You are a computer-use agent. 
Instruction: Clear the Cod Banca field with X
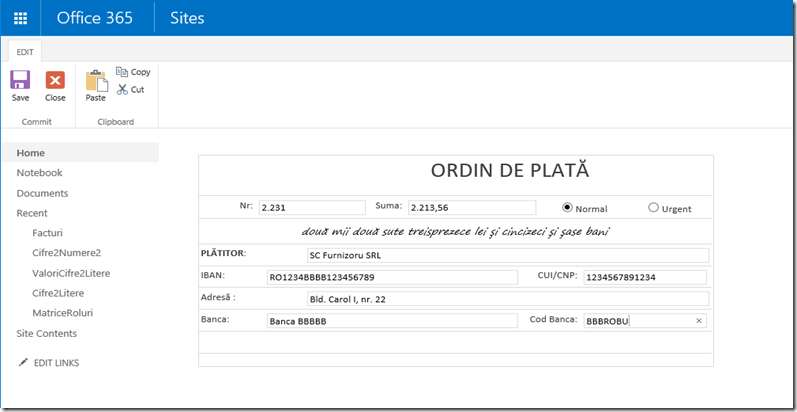coord(699,321)
